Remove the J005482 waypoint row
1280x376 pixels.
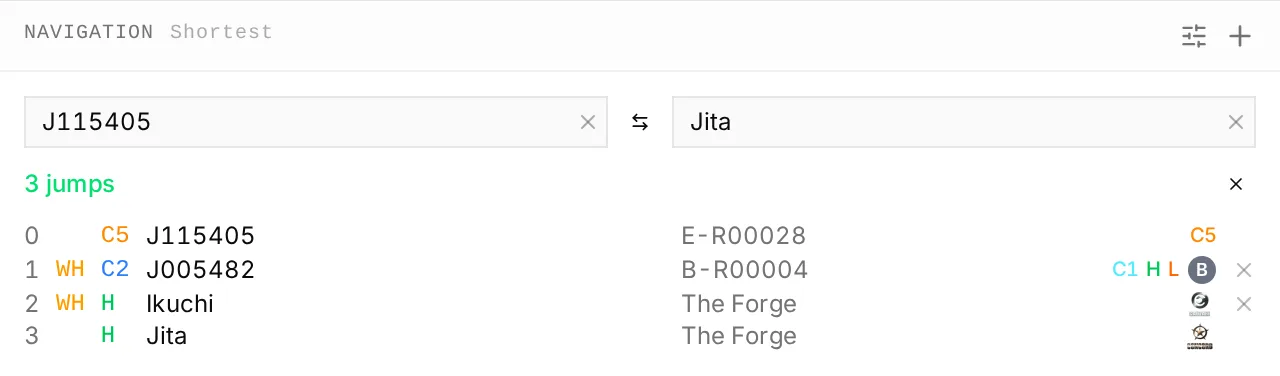tap(1244, 269)
